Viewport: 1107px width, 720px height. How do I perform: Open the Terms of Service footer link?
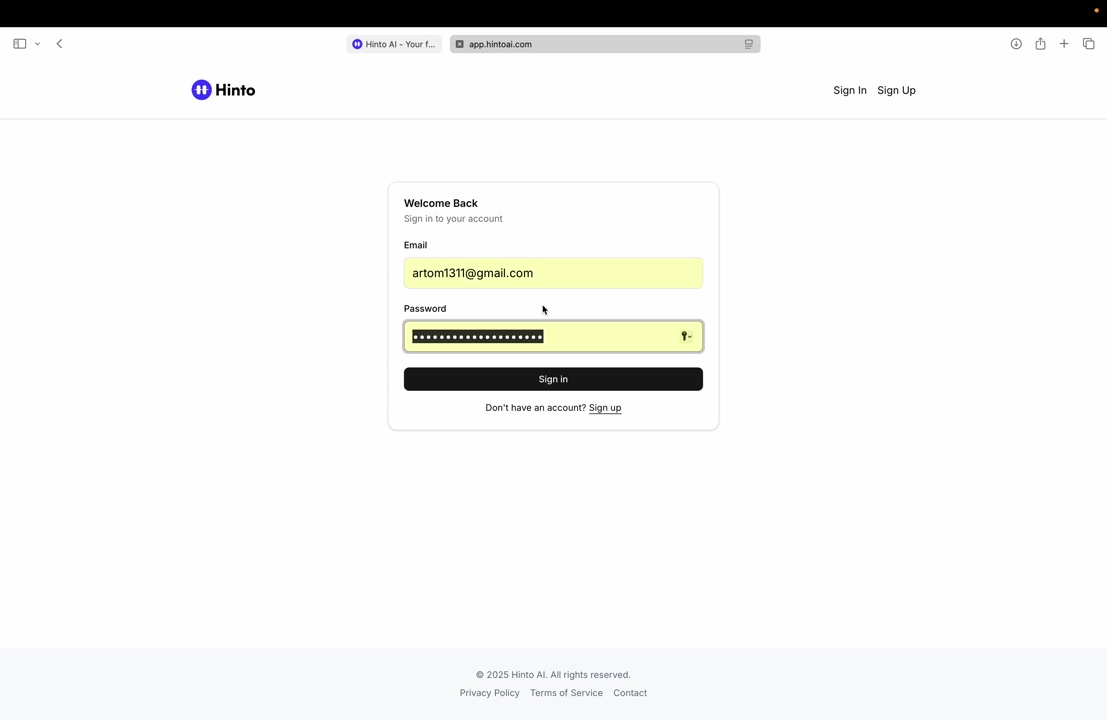tap(566, 693)
